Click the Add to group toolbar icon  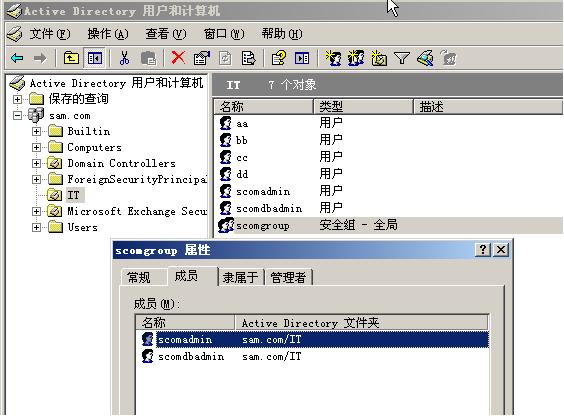[448, 58]
